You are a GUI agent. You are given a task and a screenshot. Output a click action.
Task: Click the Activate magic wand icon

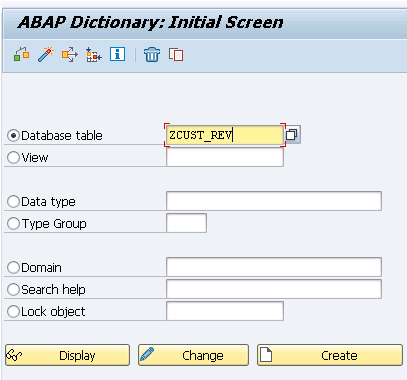[46, 55]
